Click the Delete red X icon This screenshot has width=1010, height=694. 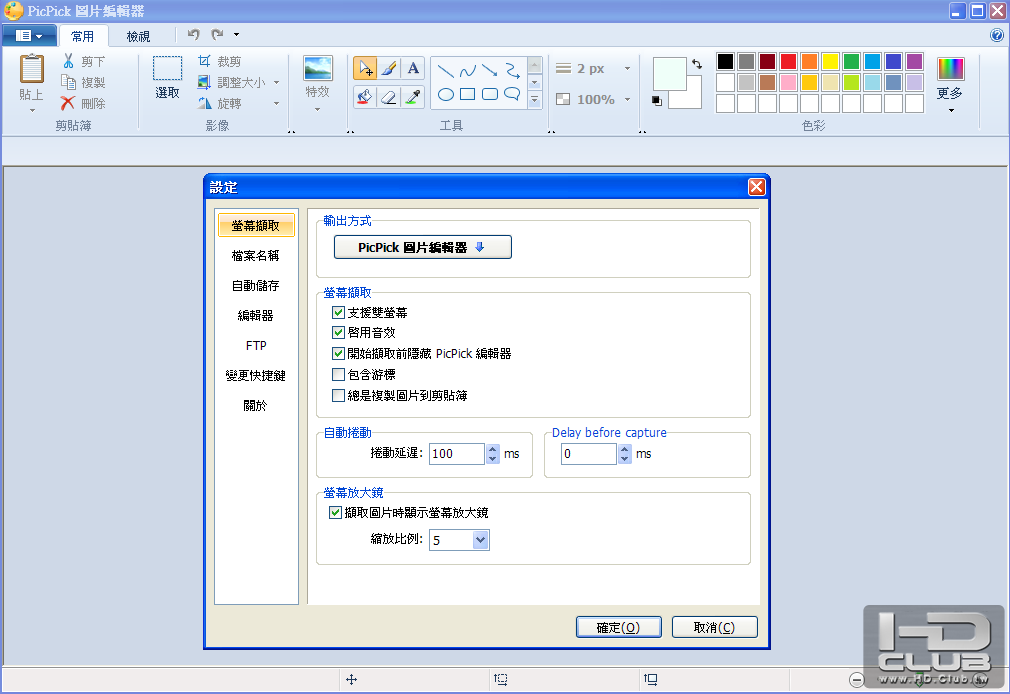tap(68, 103)
